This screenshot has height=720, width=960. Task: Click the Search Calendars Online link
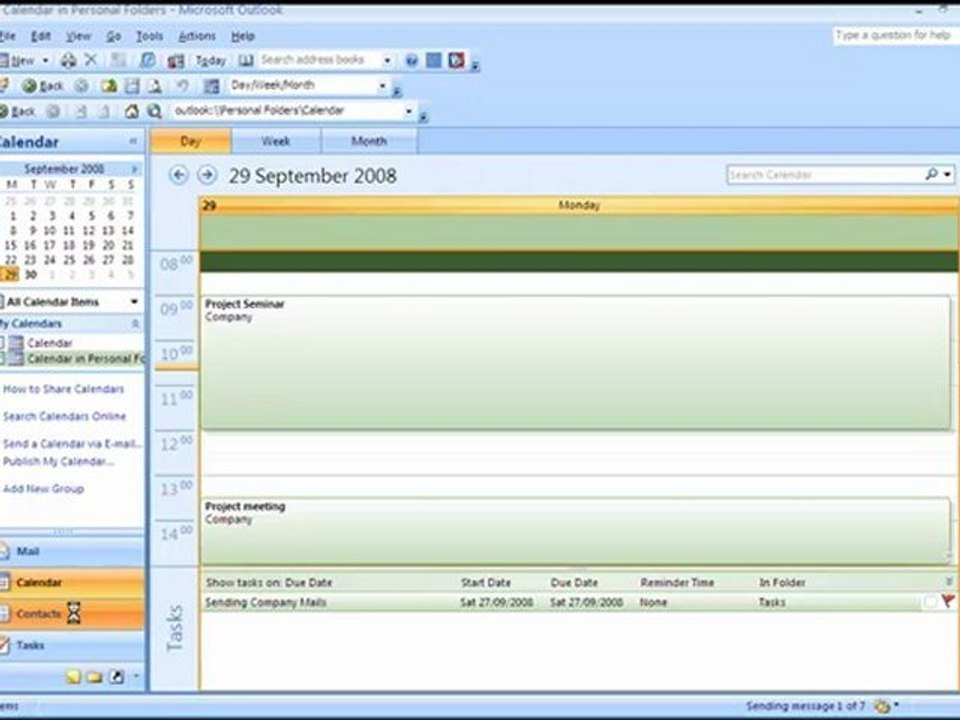coord(64,416)
